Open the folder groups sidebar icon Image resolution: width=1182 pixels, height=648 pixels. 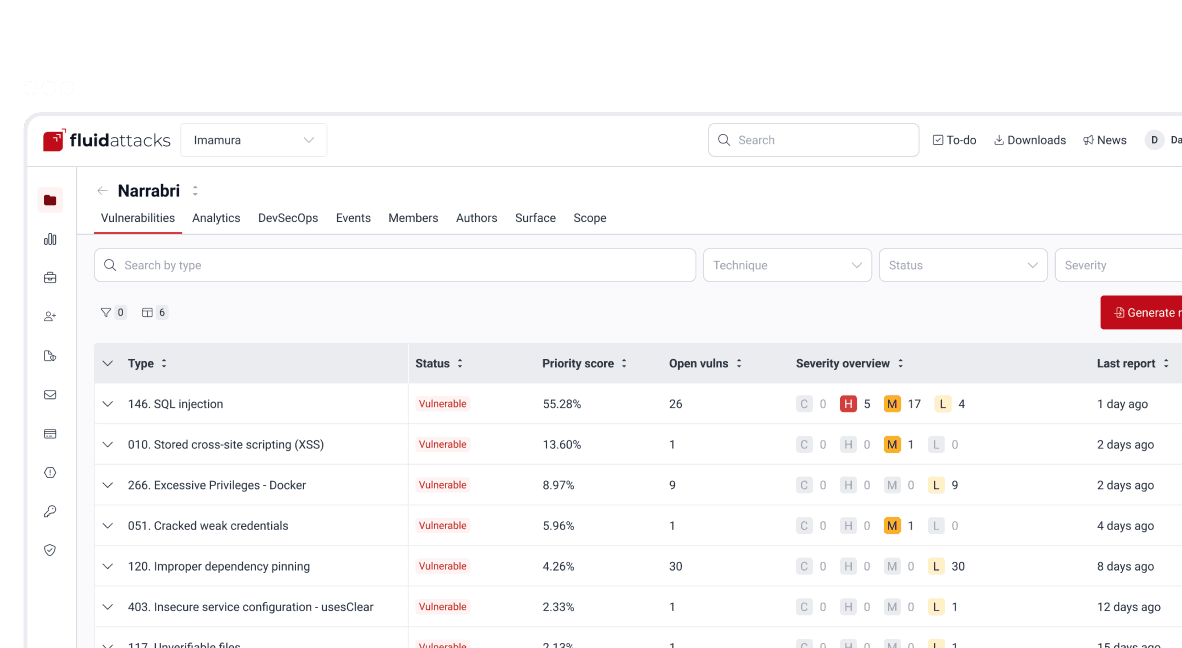tap(50, 200)
